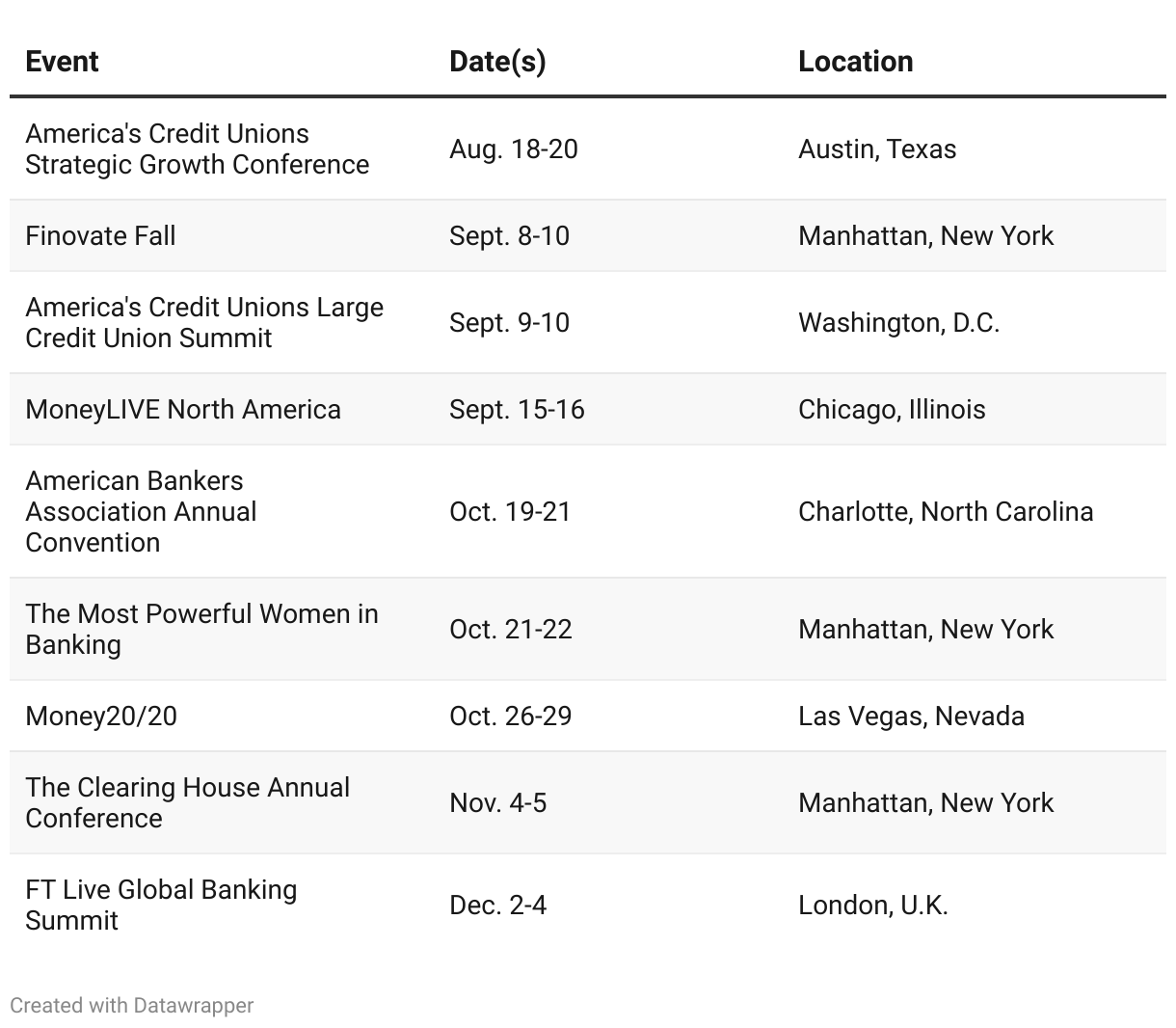Select America's Credit Unions Strategic Growth Conference
Screen dimensions: 1176x1028
click(197, 149)
